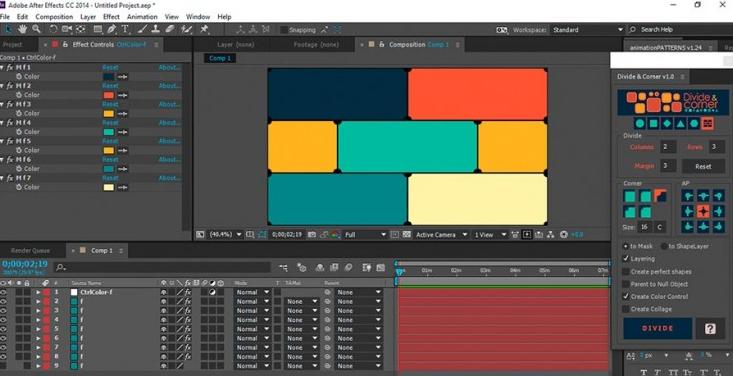Open the M f 2 orange-red color swatch

pos(108,95)
